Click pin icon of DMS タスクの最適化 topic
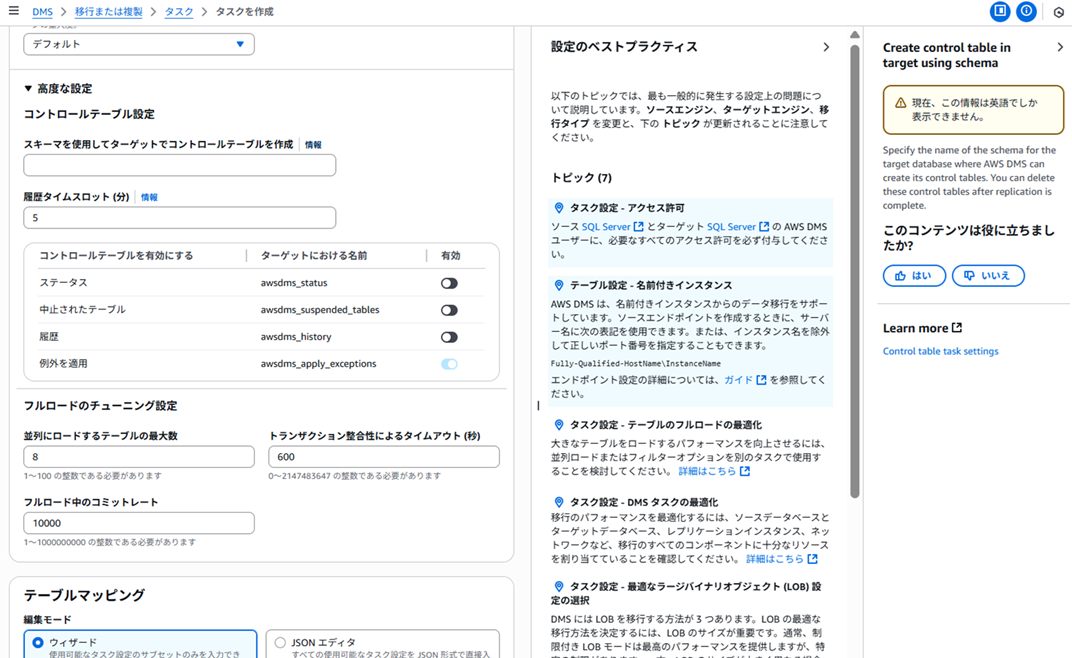 point(559,502)
